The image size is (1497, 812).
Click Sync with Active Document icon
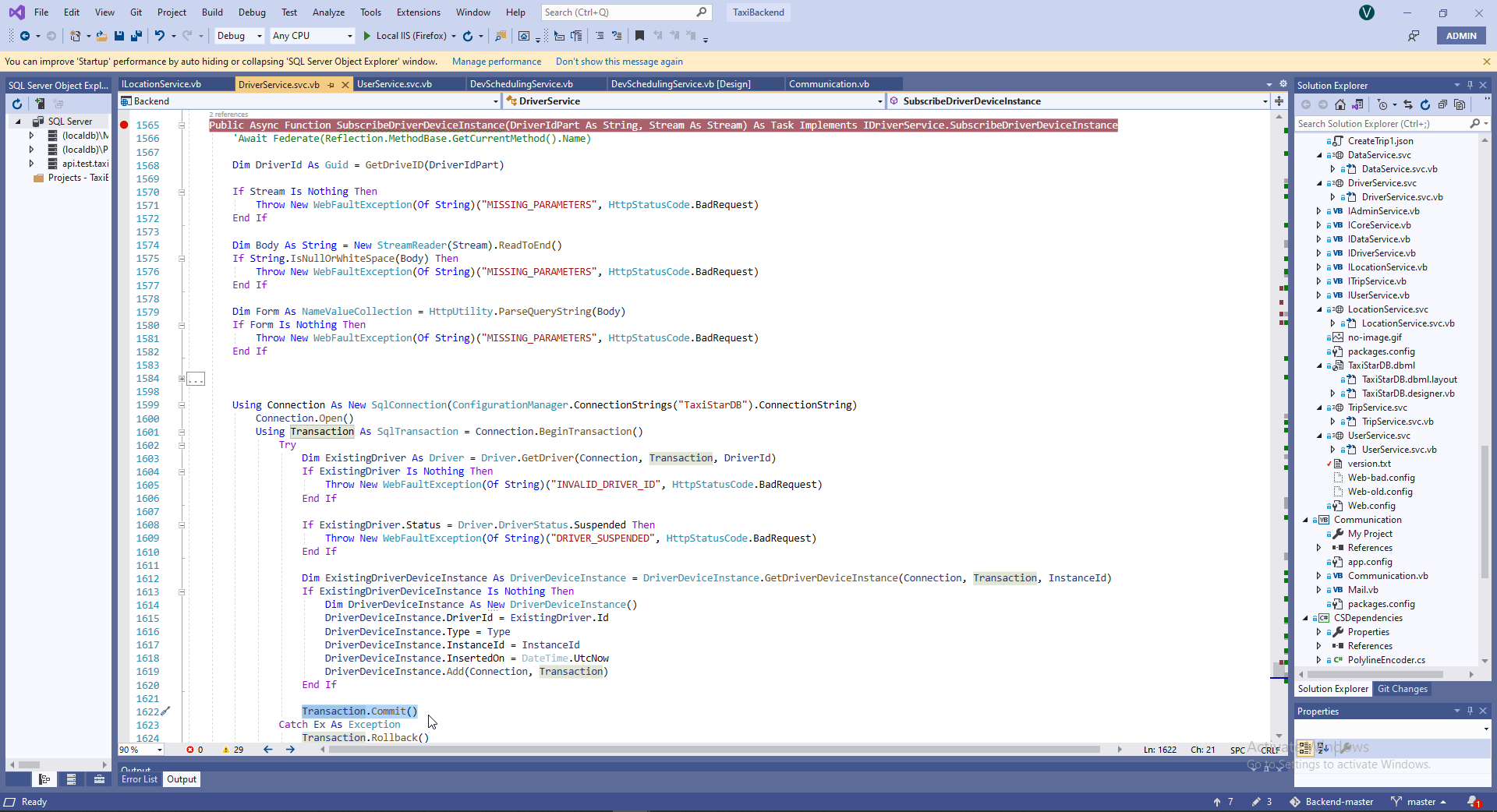[x=1408, y=104]
